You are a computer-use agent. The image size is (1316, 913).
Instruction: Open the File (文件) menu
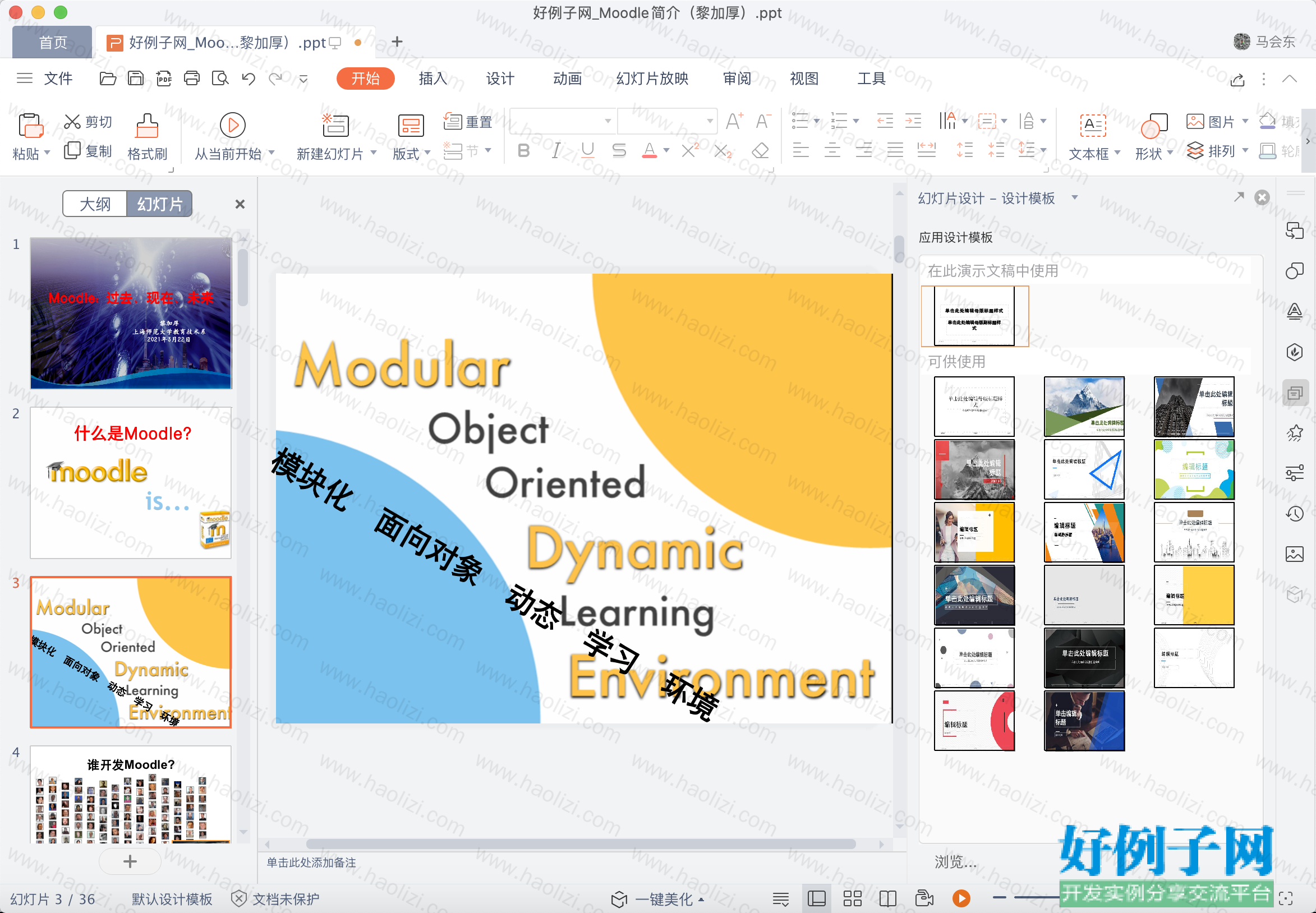pos(58,79)
